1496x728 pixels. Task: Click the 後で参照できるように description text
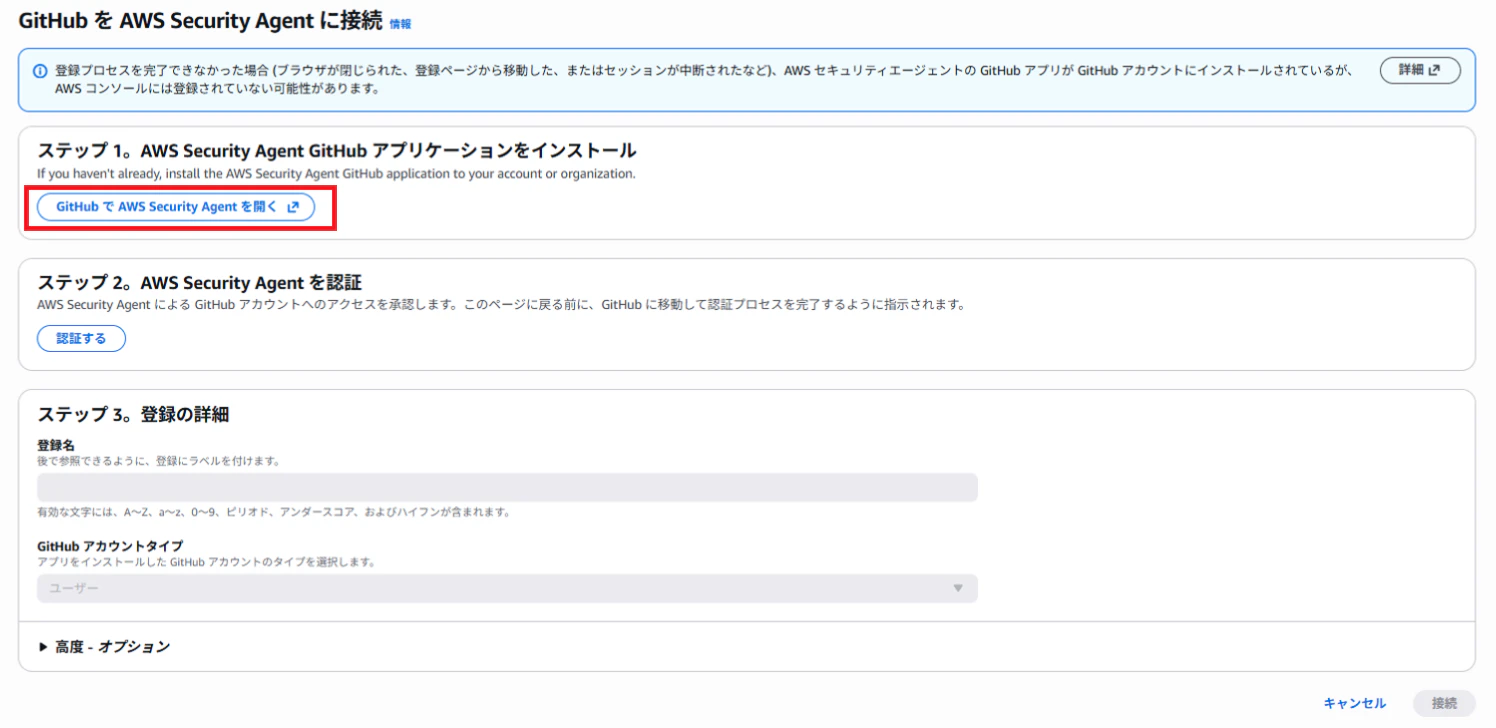click(158, 461)
